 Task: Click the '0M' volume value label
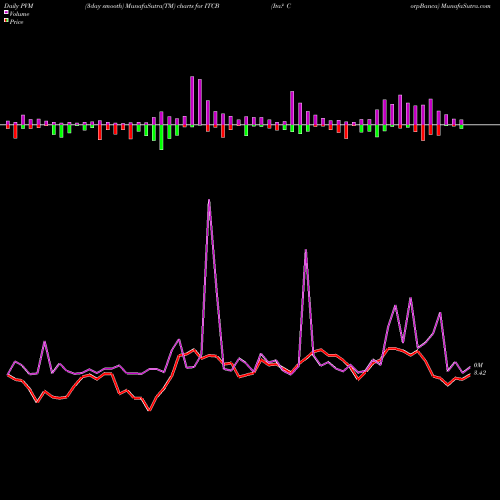(478, 366)
